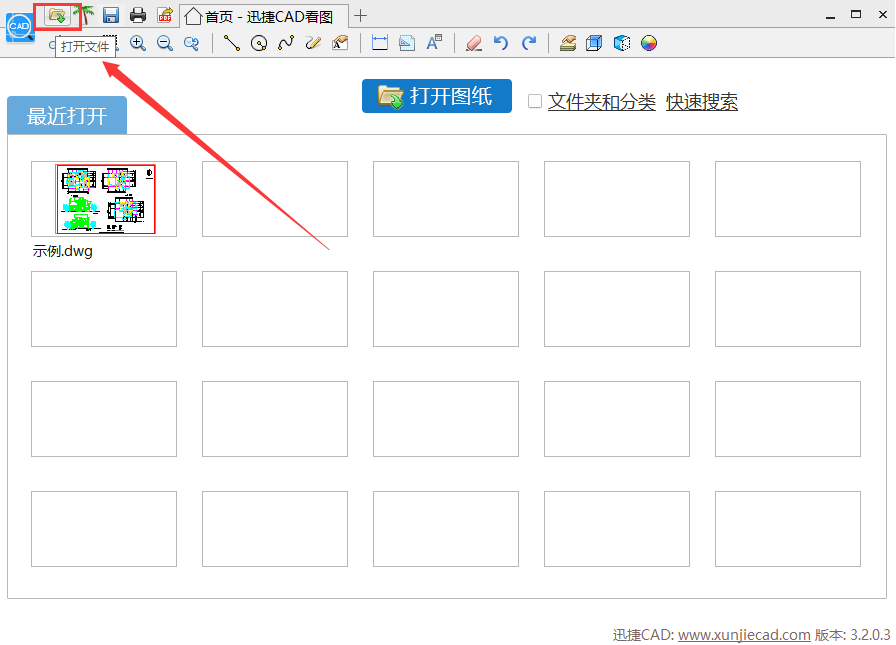Select the distance measurement tool
Image resolution: width=896 pixels, height=645 pixels.
pos(380,43)
